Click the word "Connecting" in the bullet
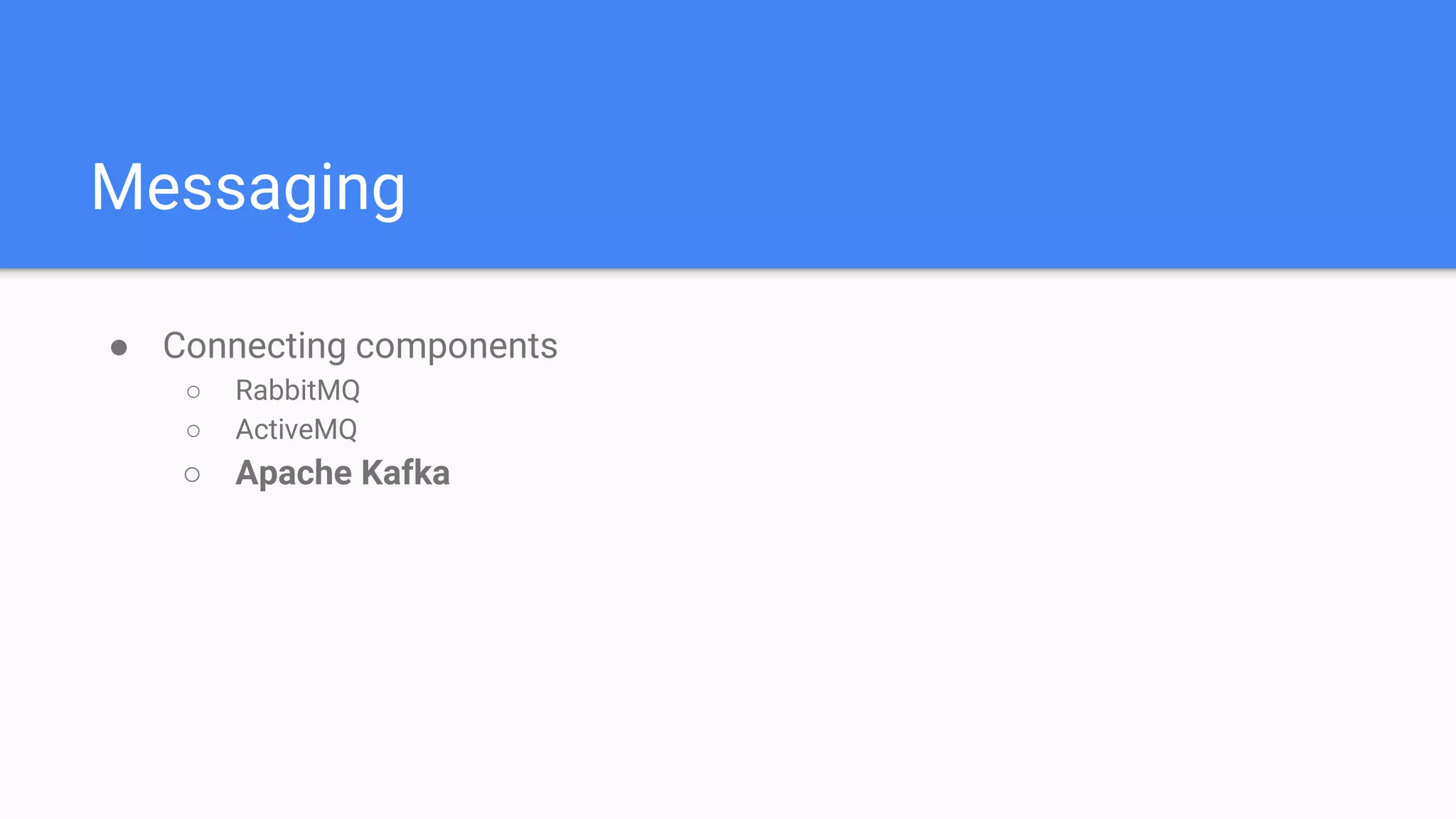 click(255, 346)
